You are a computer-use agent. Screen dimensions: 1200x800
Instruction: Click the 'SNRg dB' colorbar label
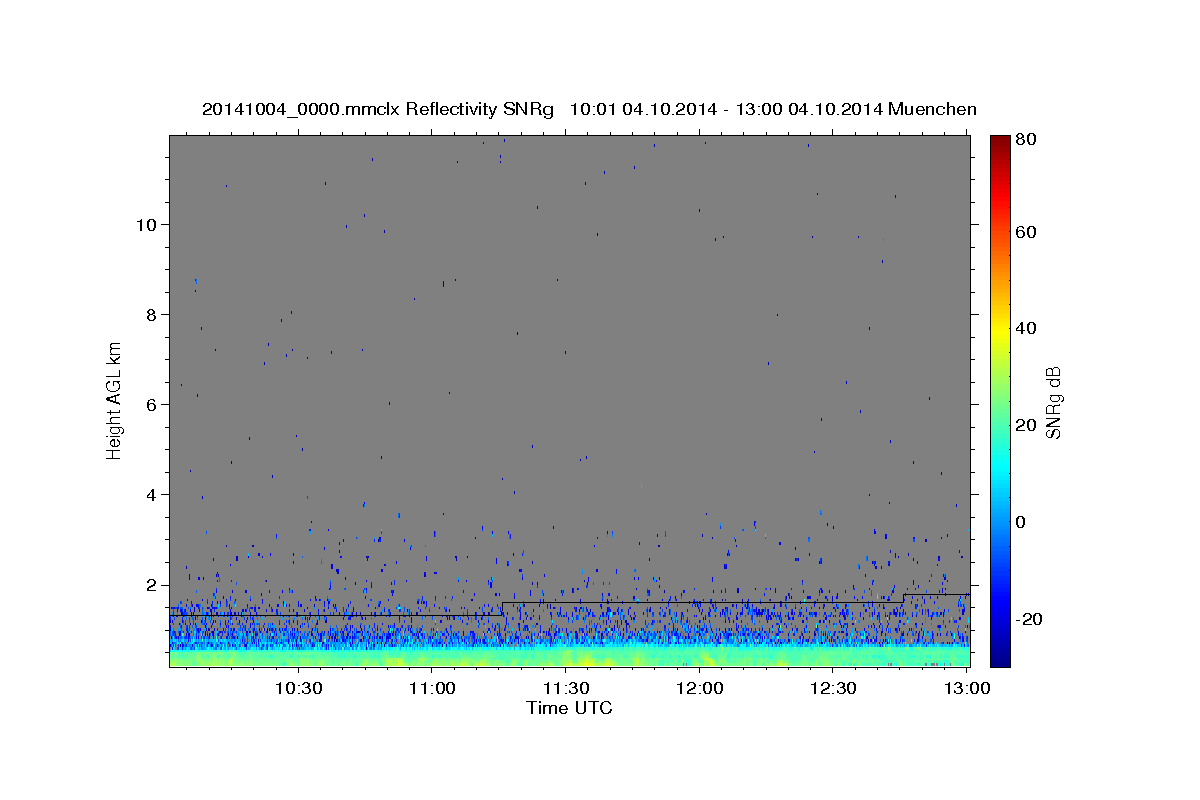click(1053, 403)
